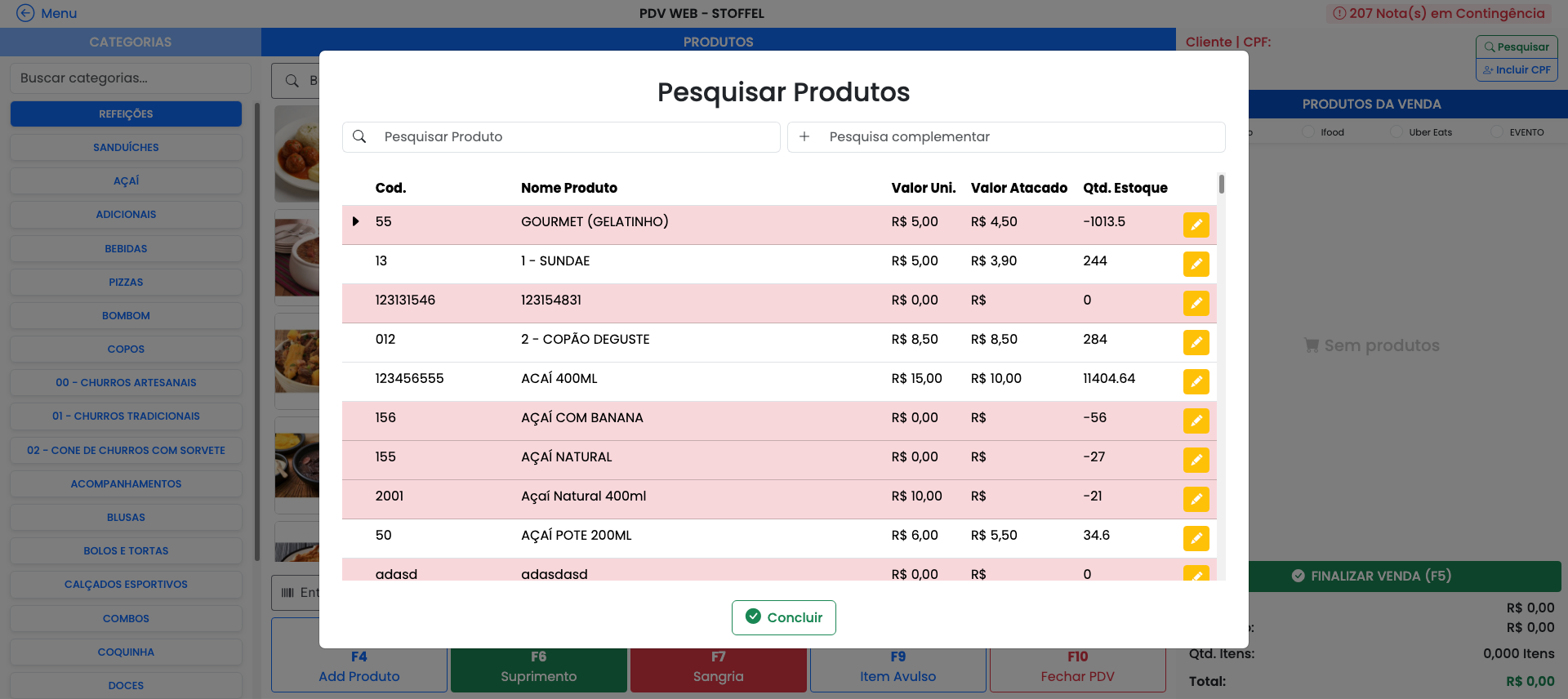Image resolution: width=1568 pixels, height=699 pixels.
Task: Select the BLUSAS category
Action: pyautogui.click(x=126, y=517)
